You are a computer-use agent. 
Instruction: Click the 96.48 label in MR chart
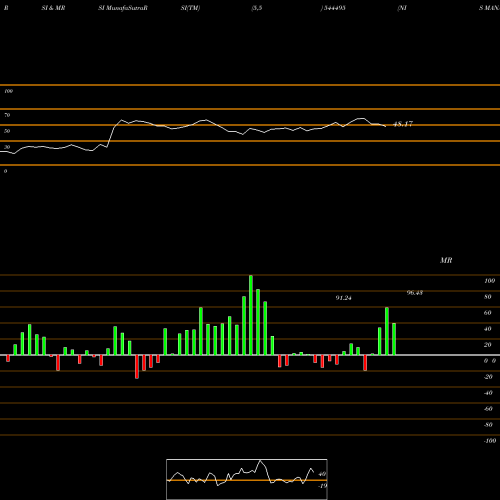click(x=415, y=293)
